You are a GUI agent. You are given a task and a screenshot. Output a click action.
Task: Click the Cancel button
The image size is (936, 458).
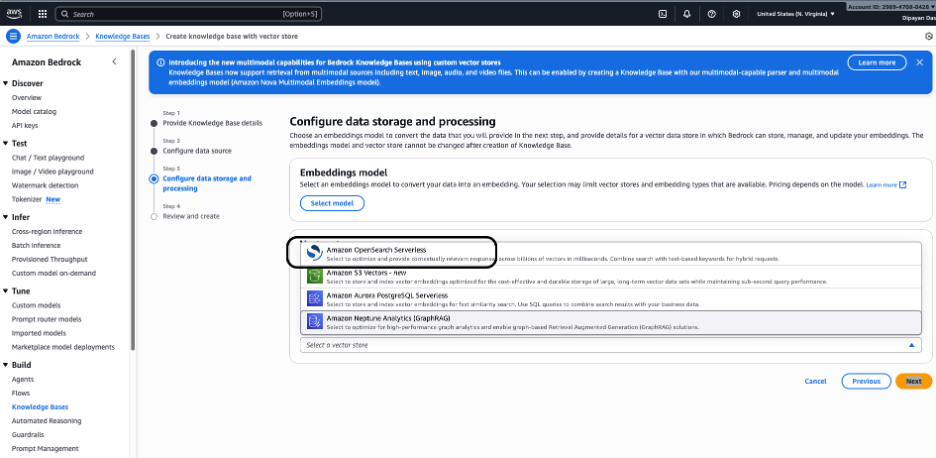[x=815, y=381]
